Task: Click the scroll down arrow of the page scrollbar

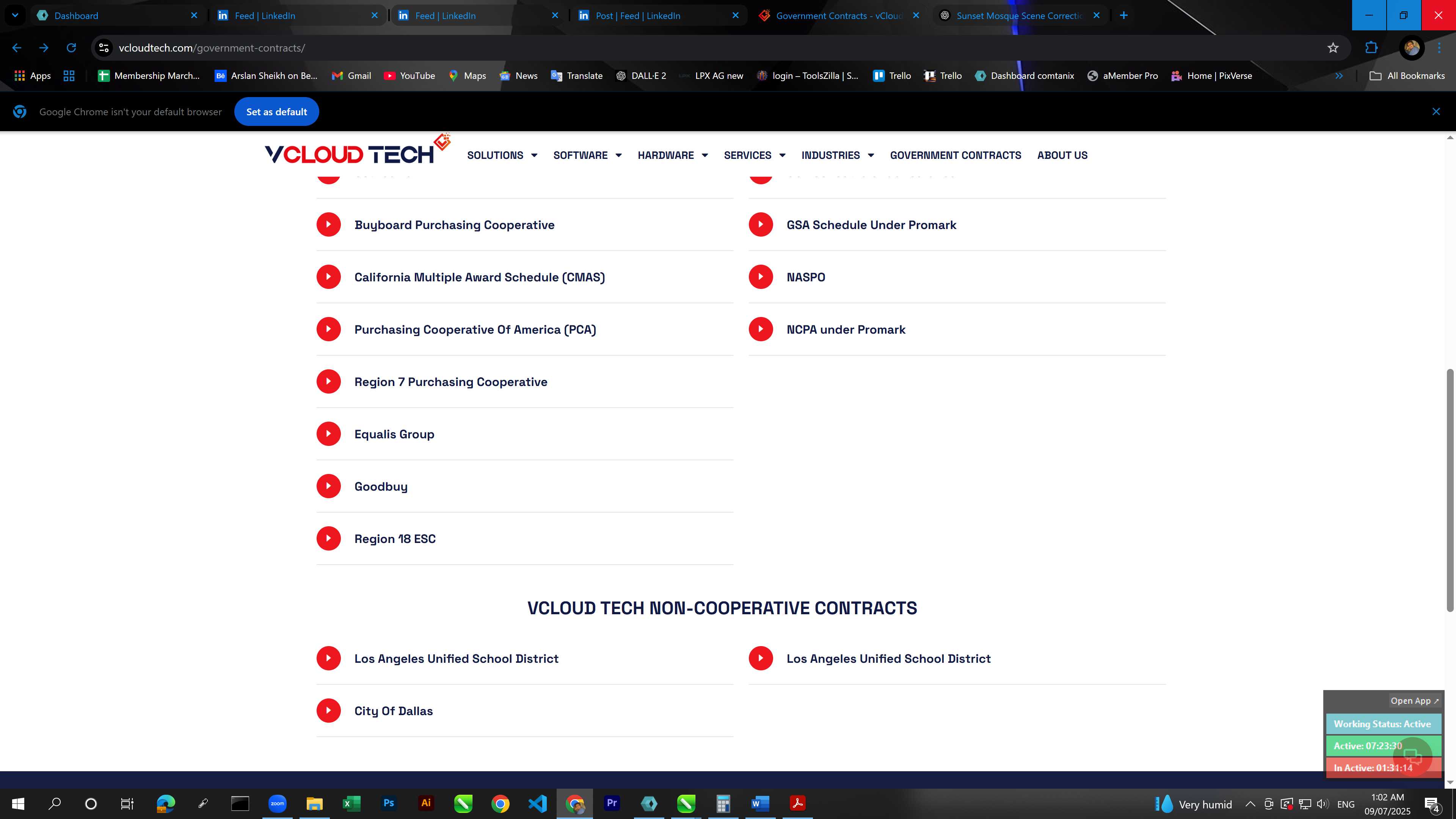Action: point(1450,782)
